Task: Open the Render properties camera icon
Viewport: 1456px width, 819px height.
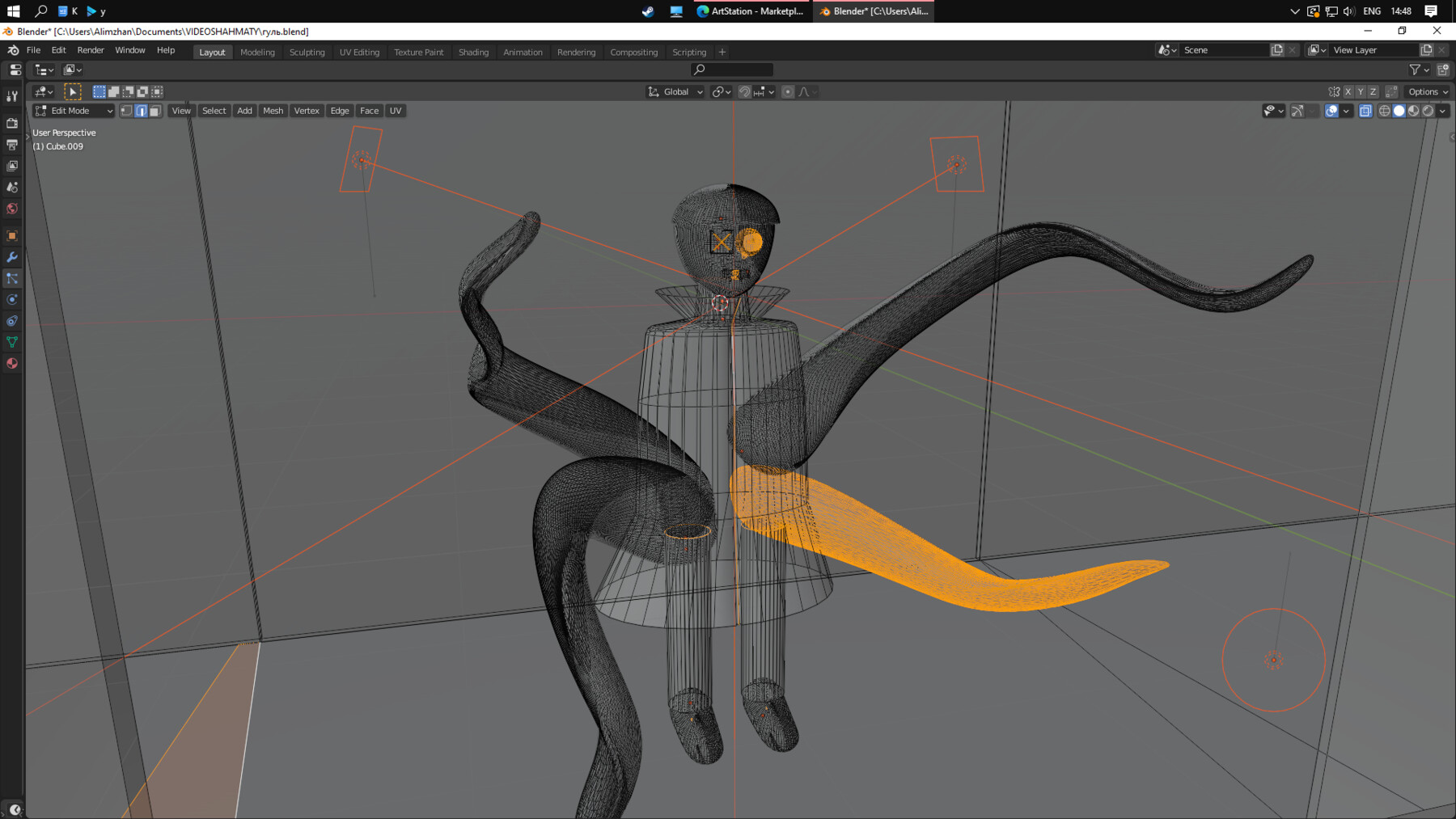Action: coord(12,124)
